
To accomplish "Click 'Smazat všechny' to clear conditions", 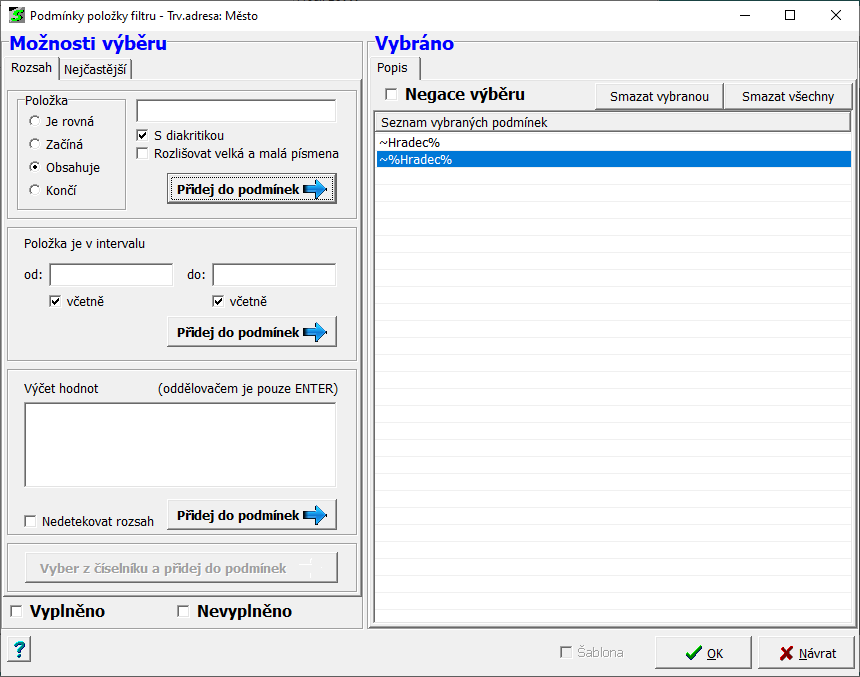I will [788, 96].
